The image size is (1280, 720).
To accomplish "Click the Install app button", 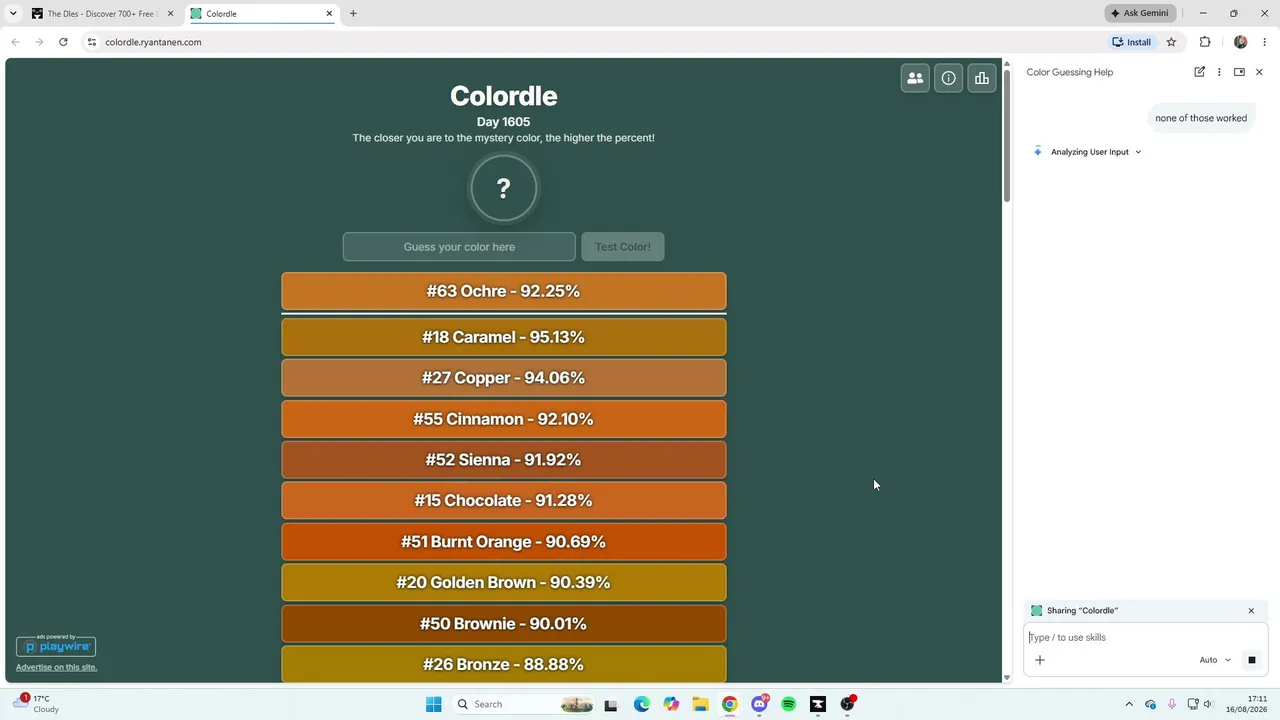I will coord(1131,42).
